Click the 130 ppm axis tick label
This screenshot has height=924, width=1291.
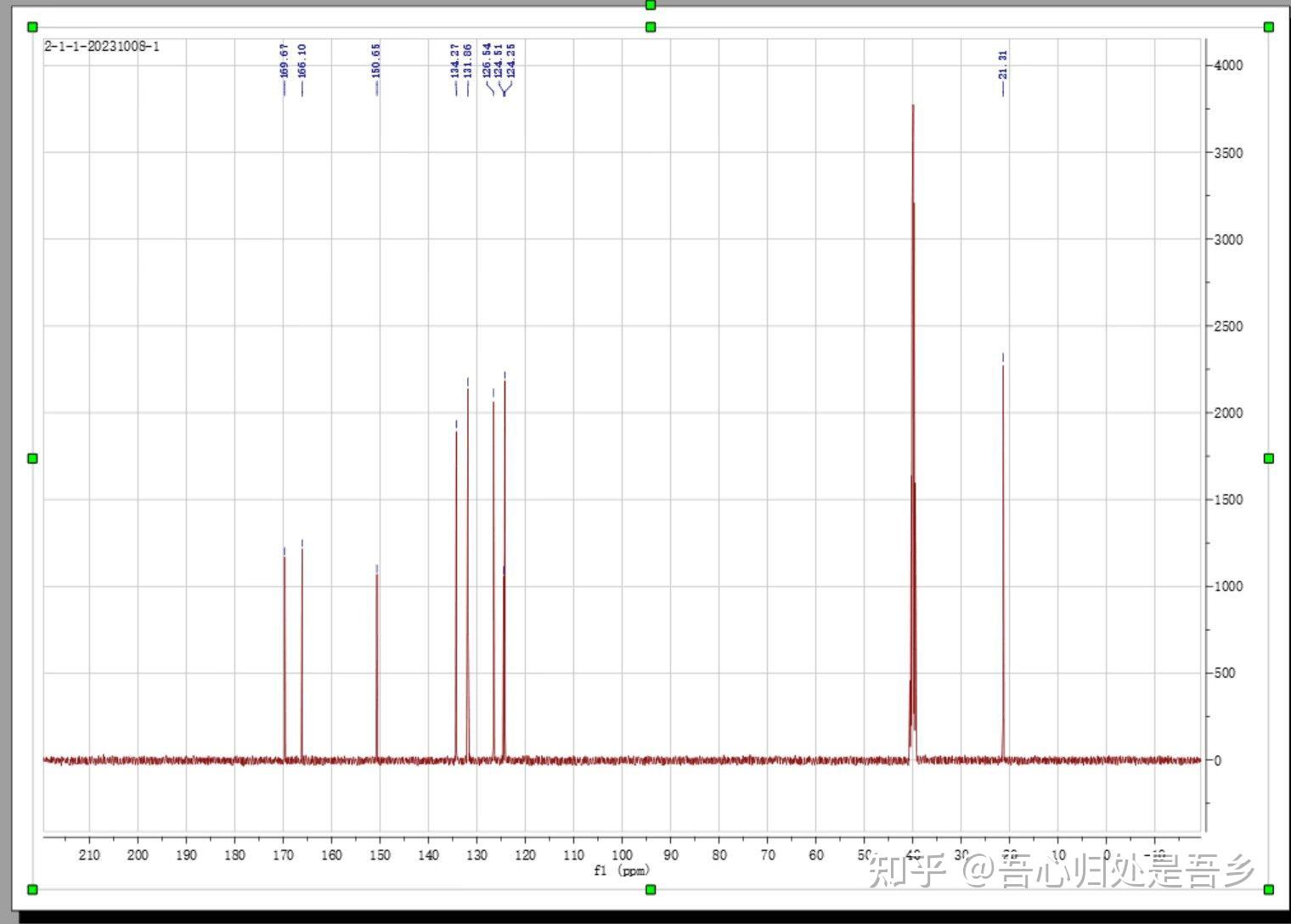pos(476,854)
